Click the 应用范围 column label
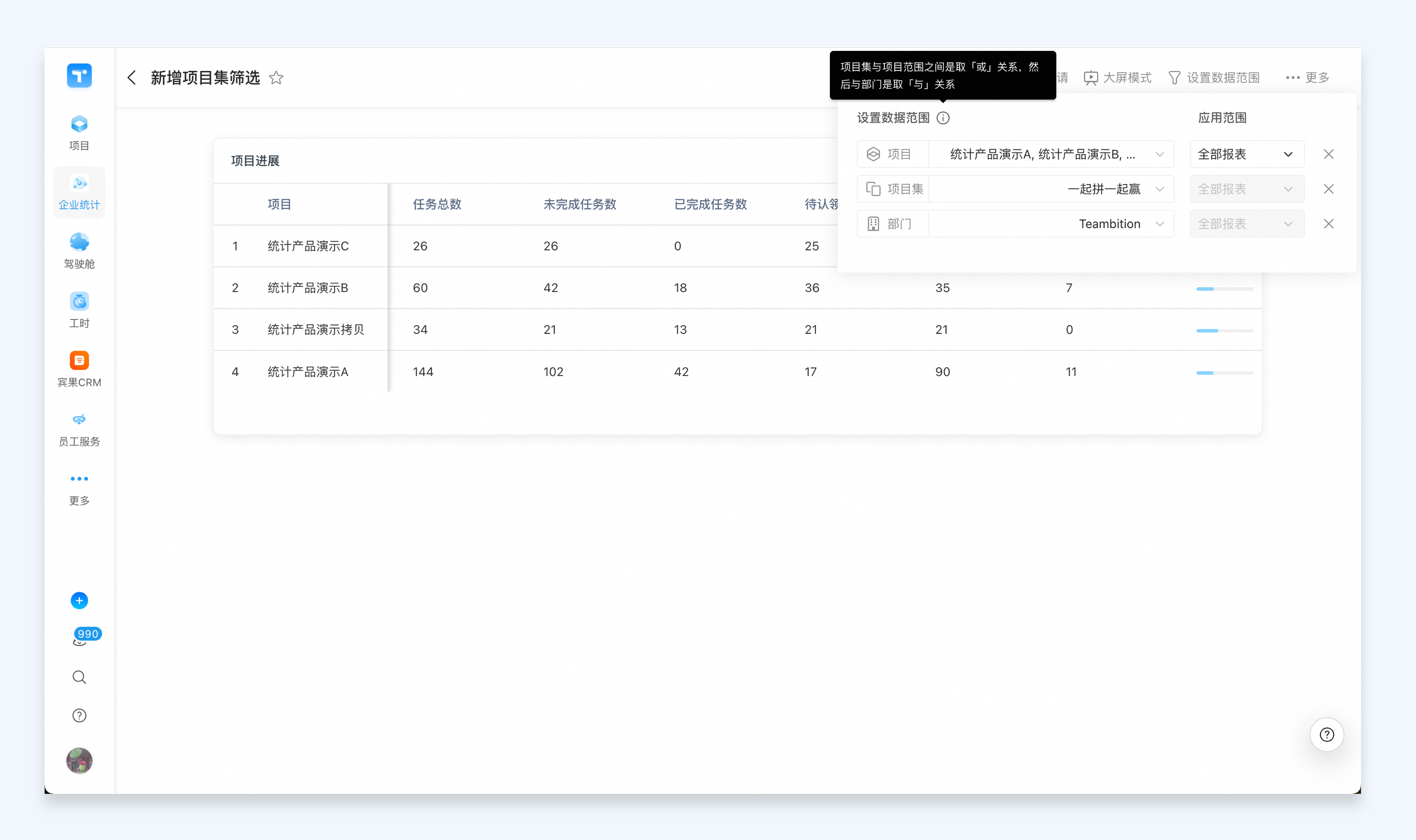Image resolution: width=1416 pixels, height=840 pixels. click(x=1222, y=118)
